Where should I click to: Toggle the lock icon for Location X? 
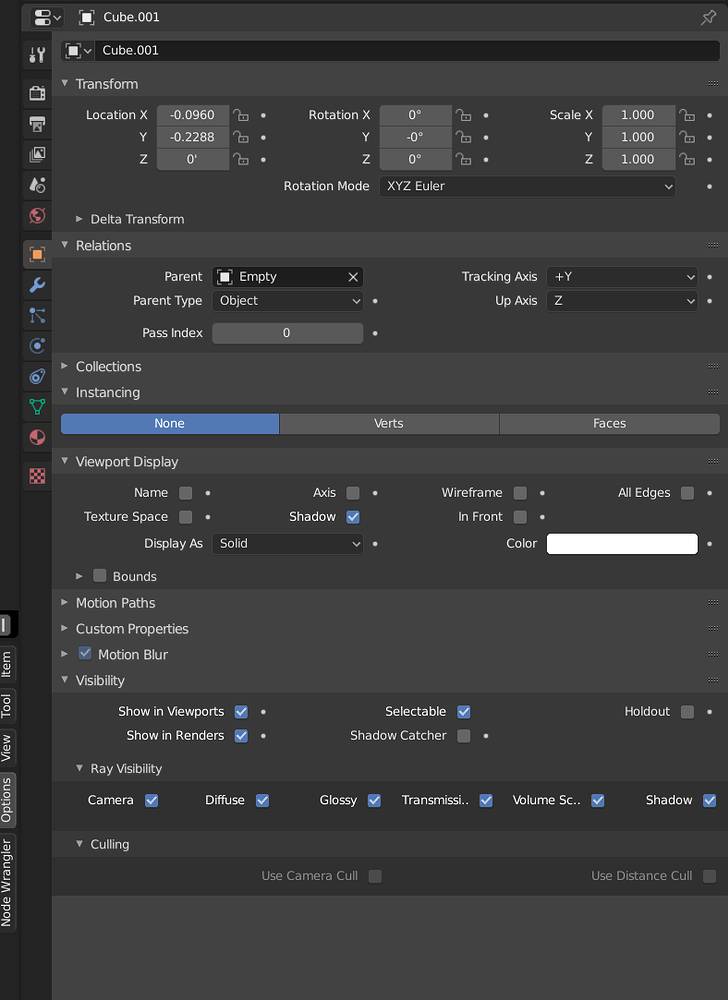[240, 115]
